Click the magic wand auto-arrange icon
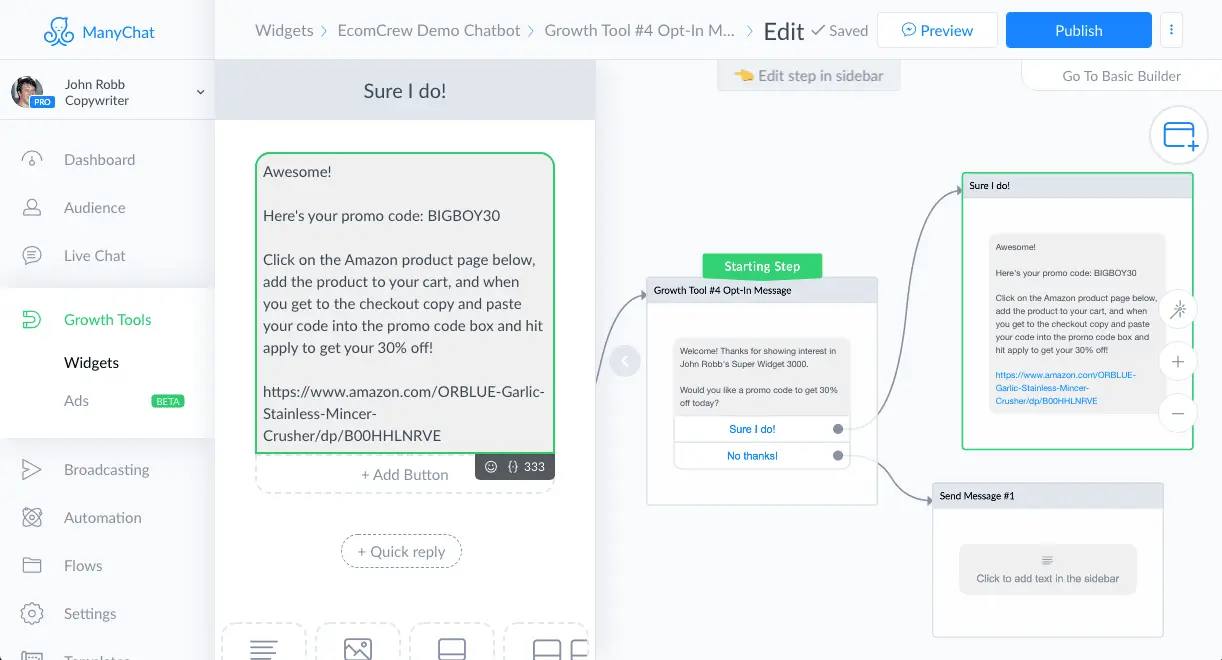 coord(1178,310)
